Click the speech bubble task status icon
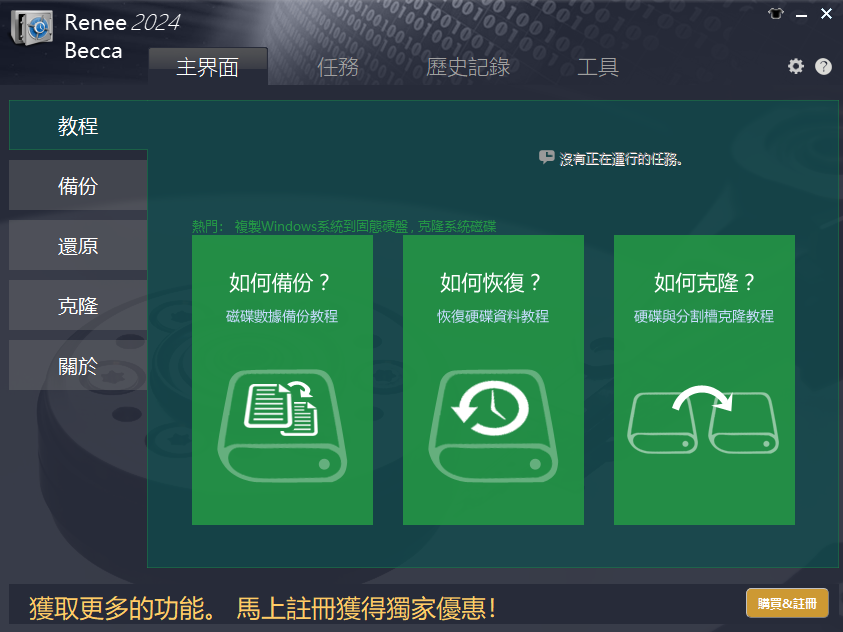This screenshot has width=843, height=632. click(546, 157)
